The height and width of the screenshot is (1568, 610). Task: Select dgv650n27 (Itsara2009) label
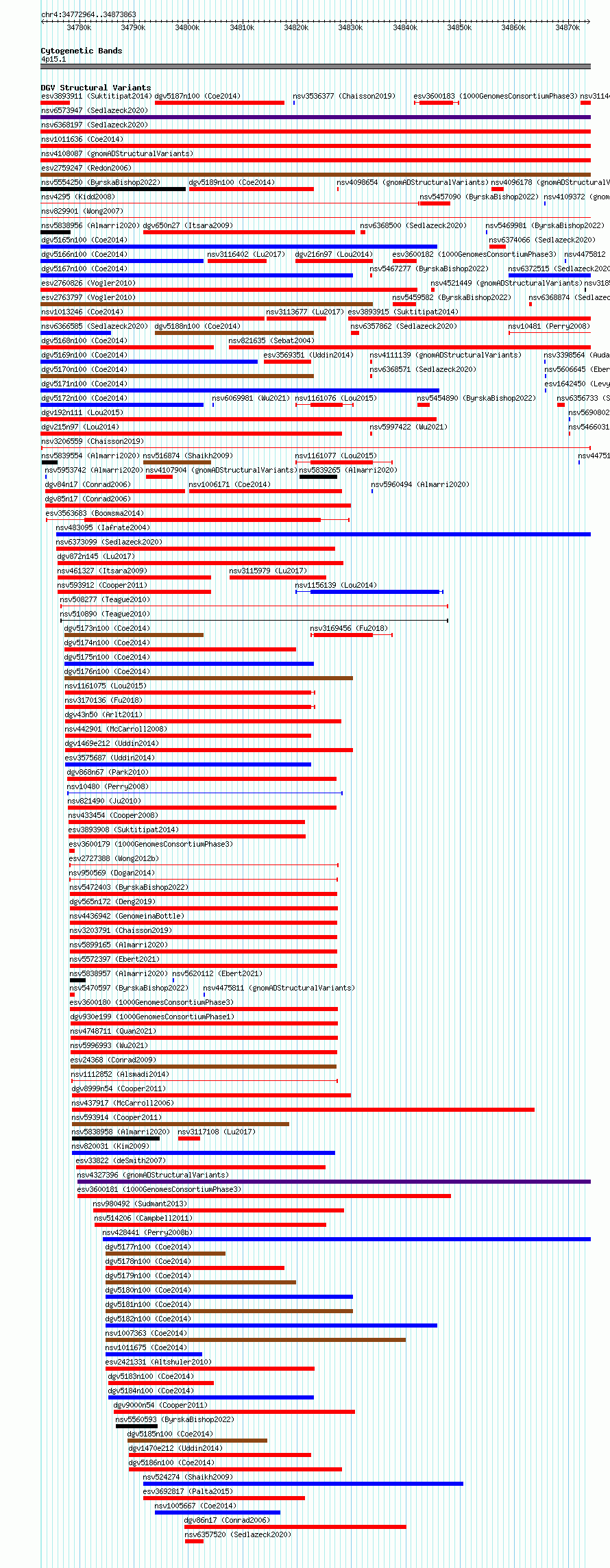pyautogui.click(x=188, y=225)
